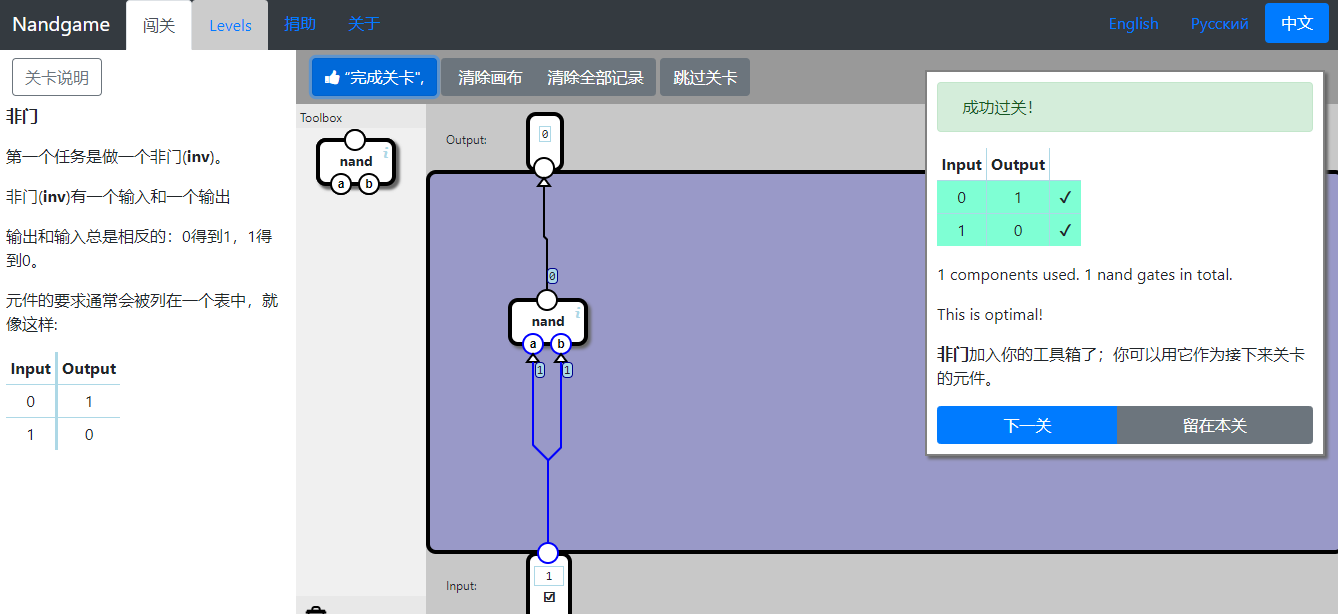Select the nand component in the Toolbox

click(356, 161)
